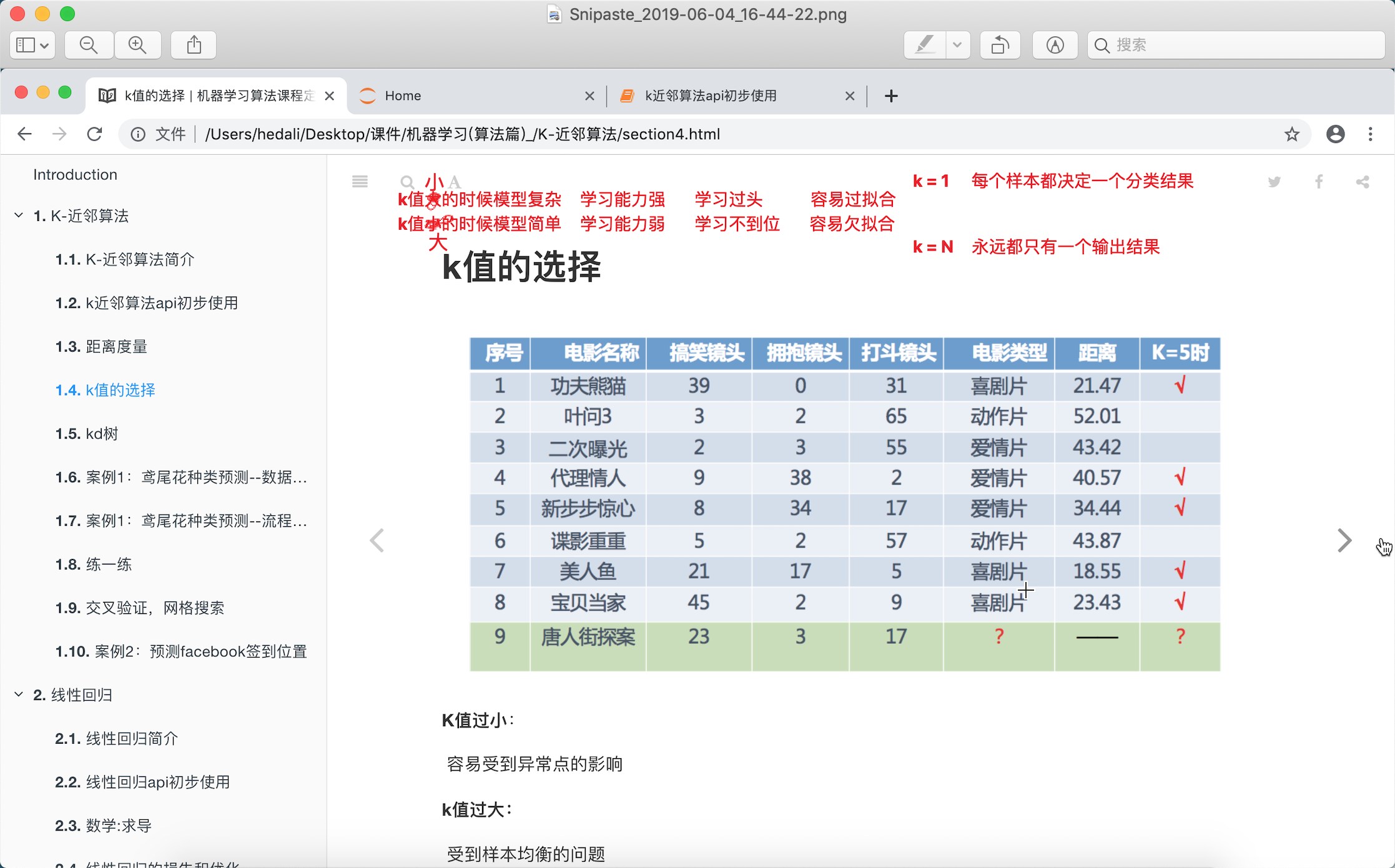This screenshot has width=1395, height=868.
Task: Switch to the Home browser tab
Action: pyautogui.click(x=403, y=96)
